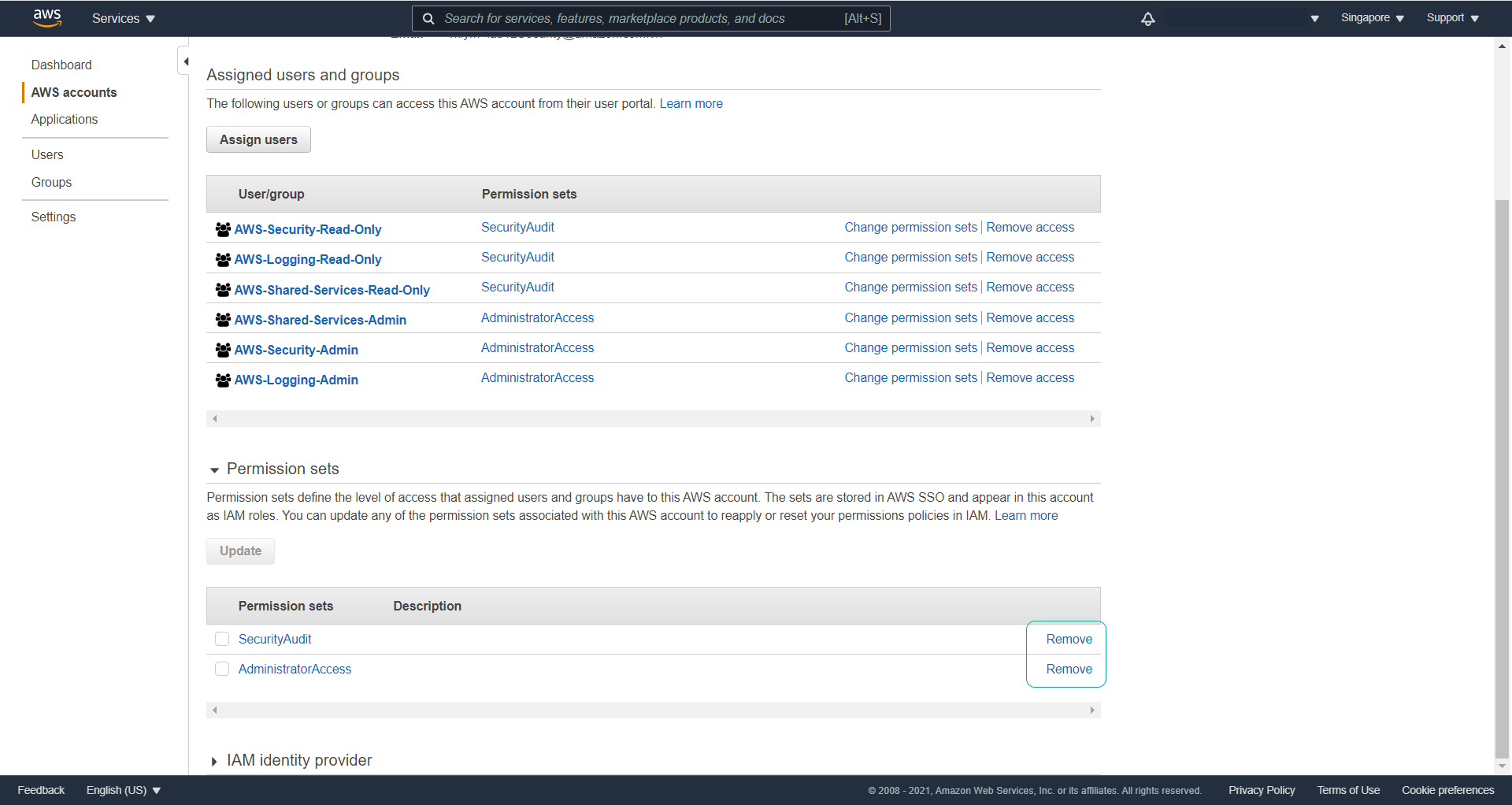Go to Dashboard in sidebar
Viewport: 1512px width, 805px height.
(61, 65)
